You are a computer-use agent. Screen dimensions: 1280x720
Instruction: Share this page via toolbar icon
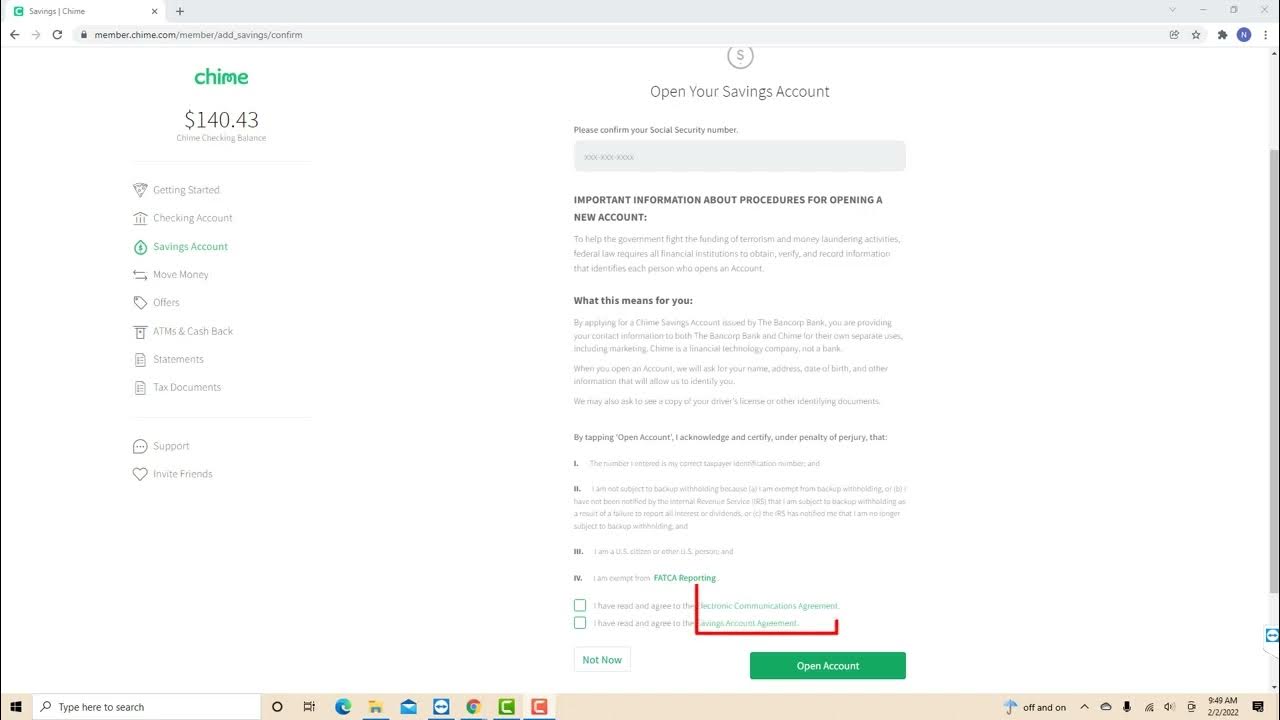pyautogui.click(x=1174, y=34)
